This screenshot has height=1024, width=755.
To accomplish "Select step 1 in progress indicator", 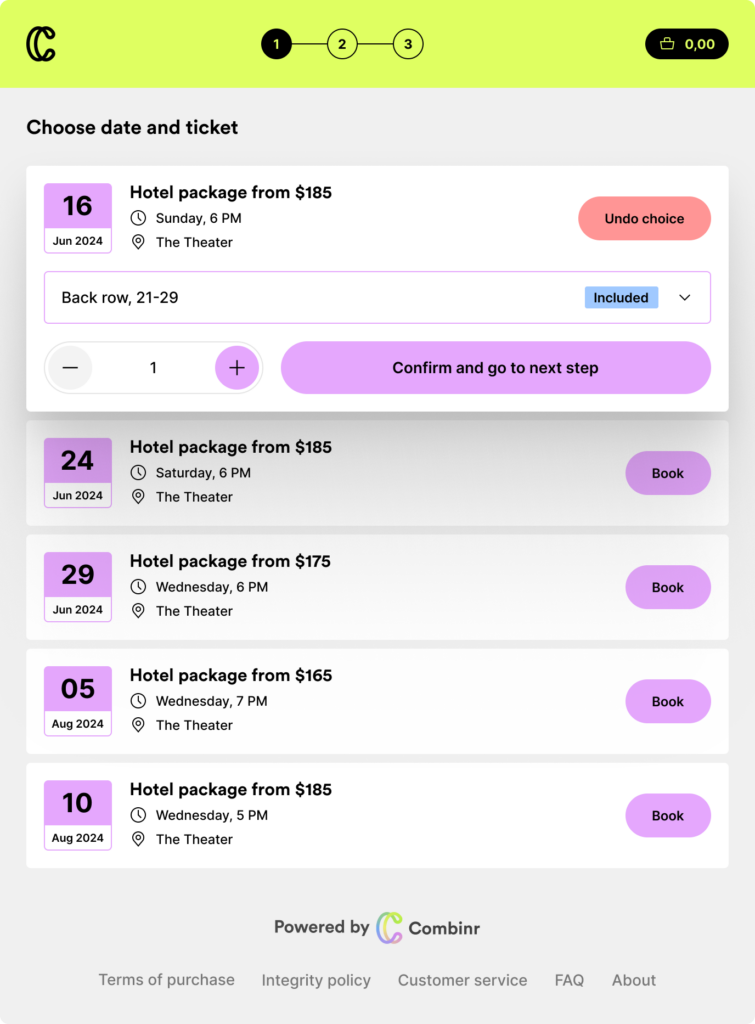I will [x=276, y=44].
